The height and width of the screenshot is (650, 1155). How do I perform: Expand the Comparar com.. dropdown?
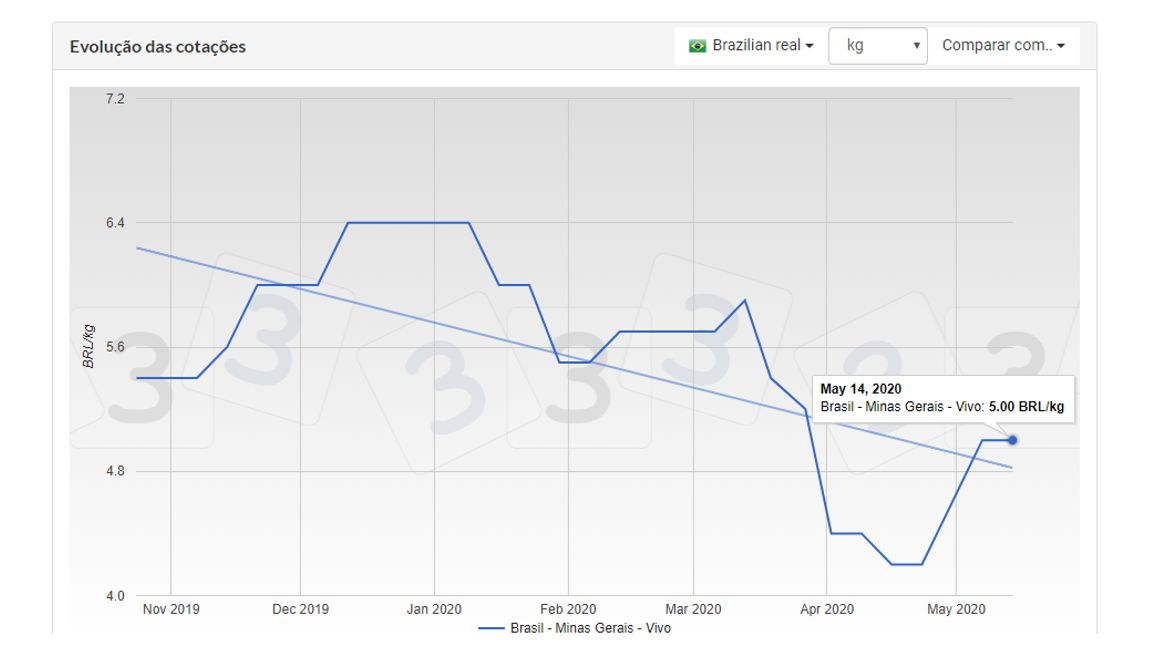[x=1003, y=46]
